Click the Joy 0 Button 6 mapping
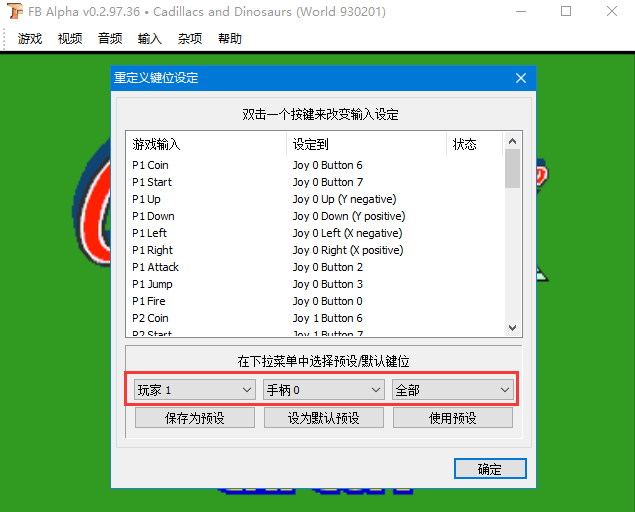The height and width of the screenshot is (512, 635). (328, 165)
